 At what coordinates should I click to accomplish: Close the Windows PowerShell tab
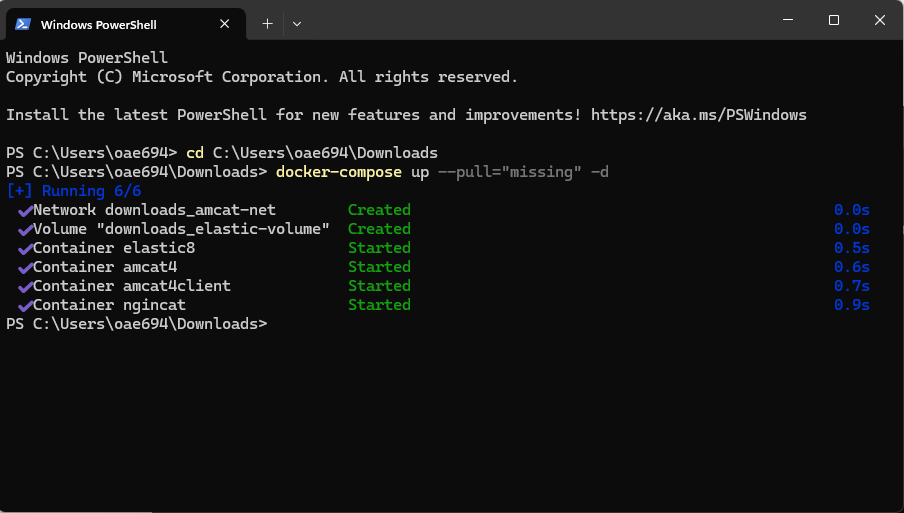click(227, 23)
